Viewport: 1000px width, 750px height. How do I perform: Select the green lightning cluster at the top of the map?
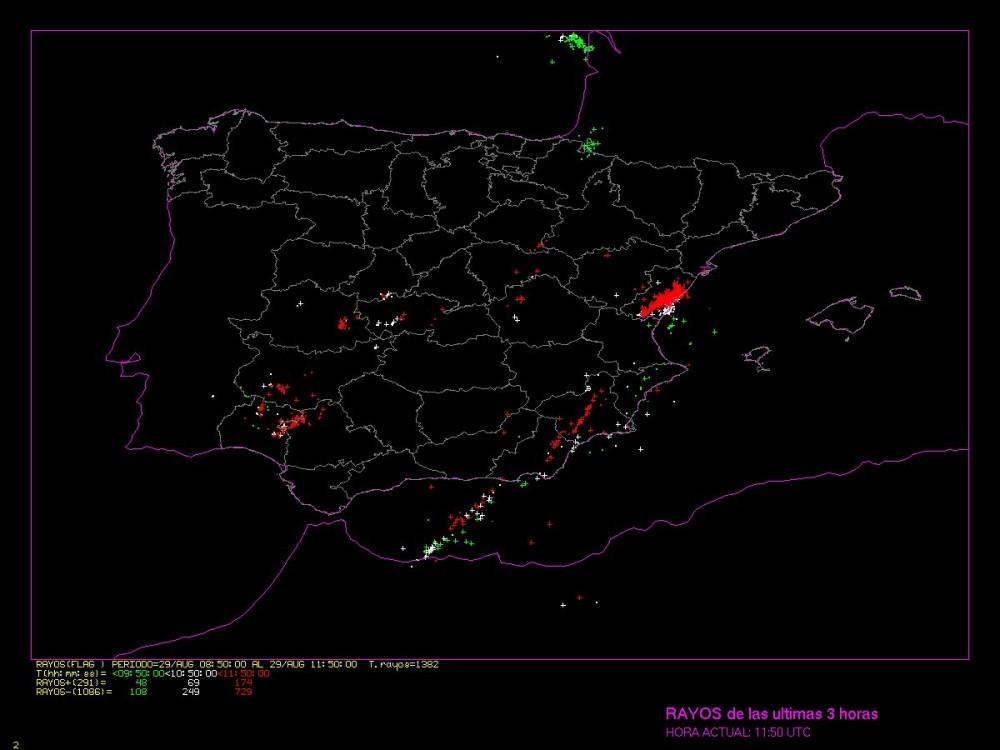(576, 42)
